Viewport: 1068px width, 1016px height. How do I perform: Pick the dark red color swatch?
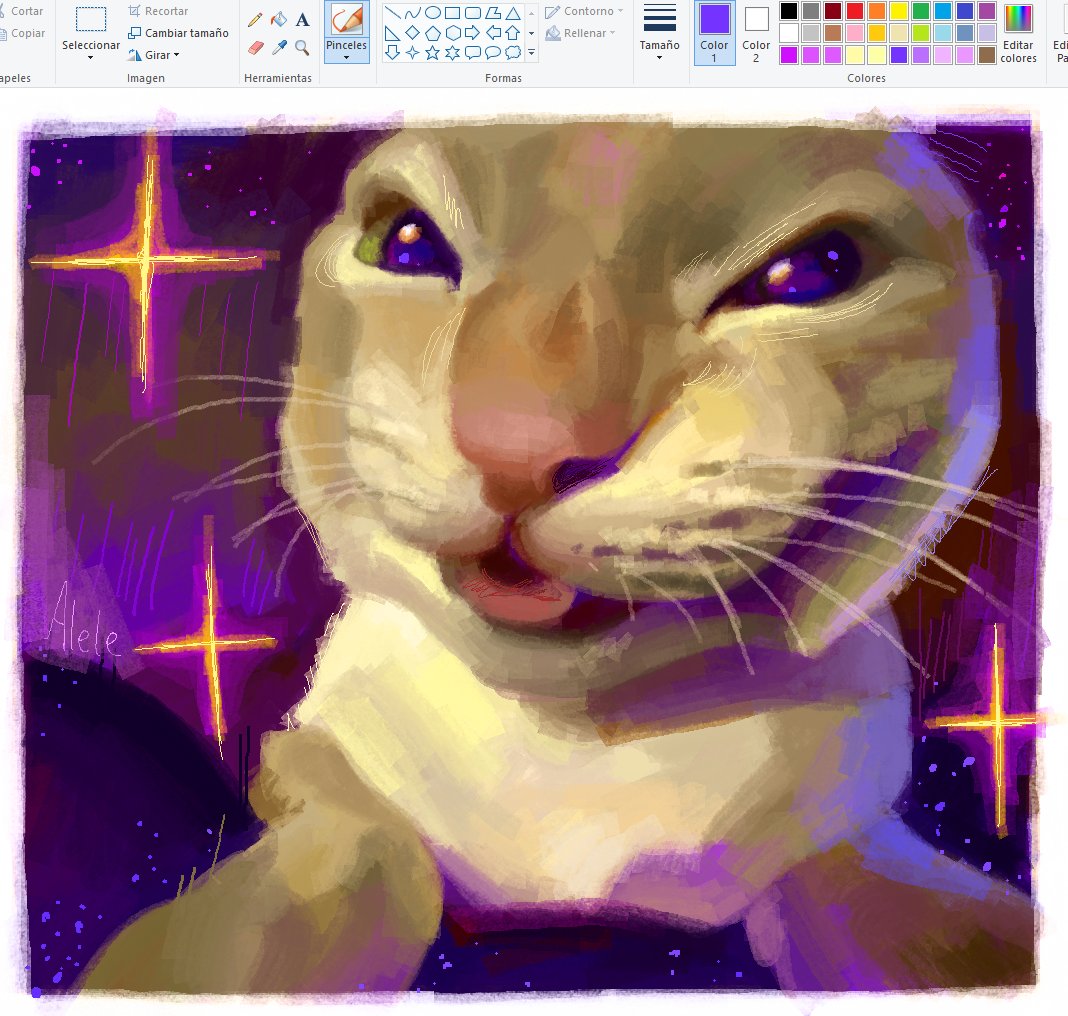click(833, 11)
